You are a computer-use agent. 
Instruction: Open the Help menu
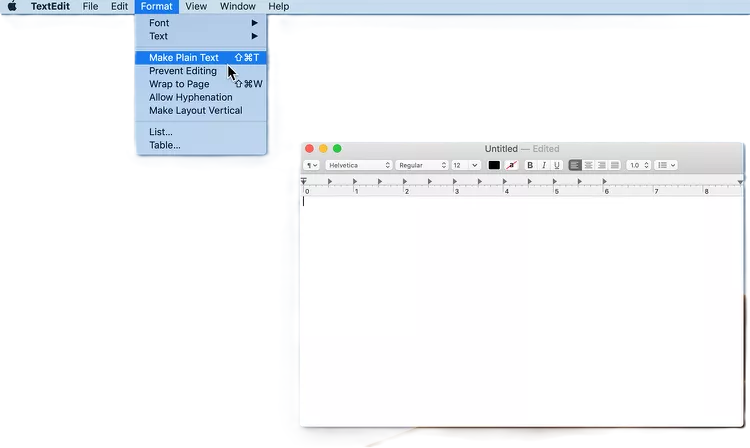pos(278,6)
